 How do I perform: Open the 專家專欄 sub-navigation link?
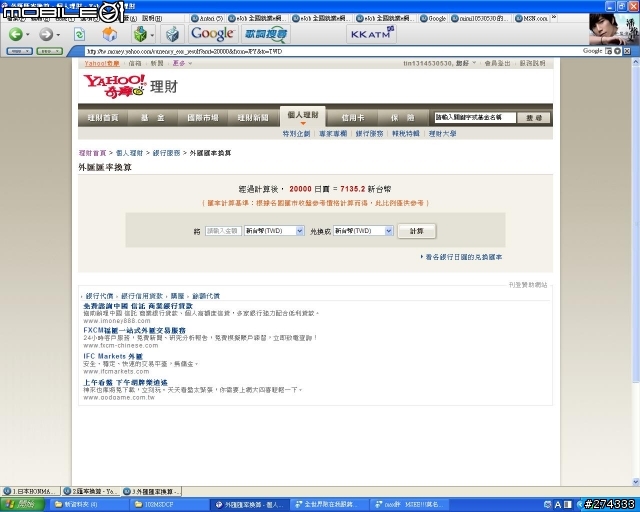point(333,134)
